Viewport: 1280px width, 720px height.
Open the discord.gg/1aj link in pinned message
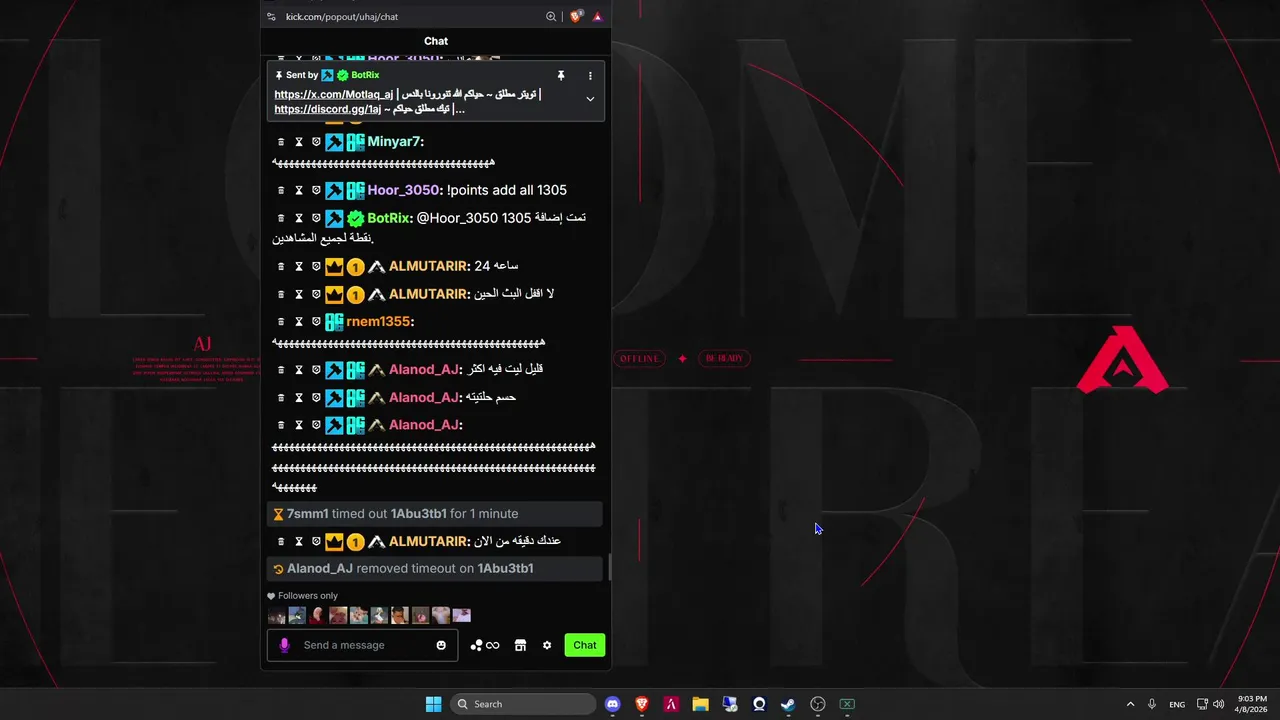(x=328, y=109)
